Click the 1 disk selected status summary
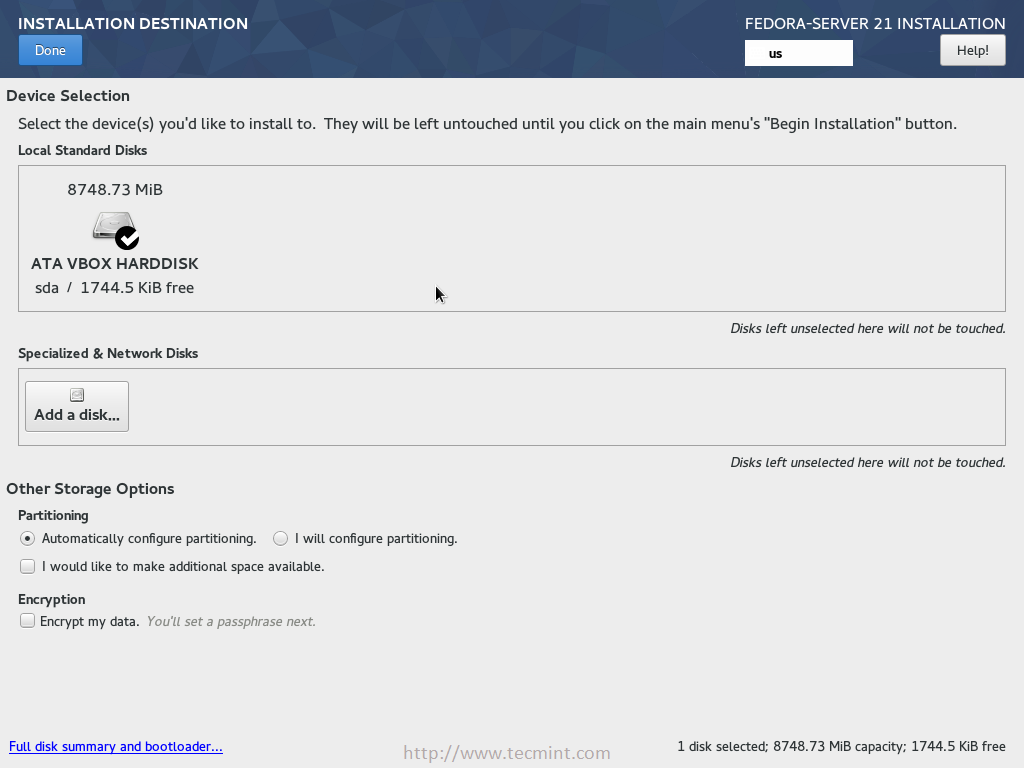Image resolution: width=1024 pixels, height=768 pixels. pyautogui.click(x=841, y=746)
